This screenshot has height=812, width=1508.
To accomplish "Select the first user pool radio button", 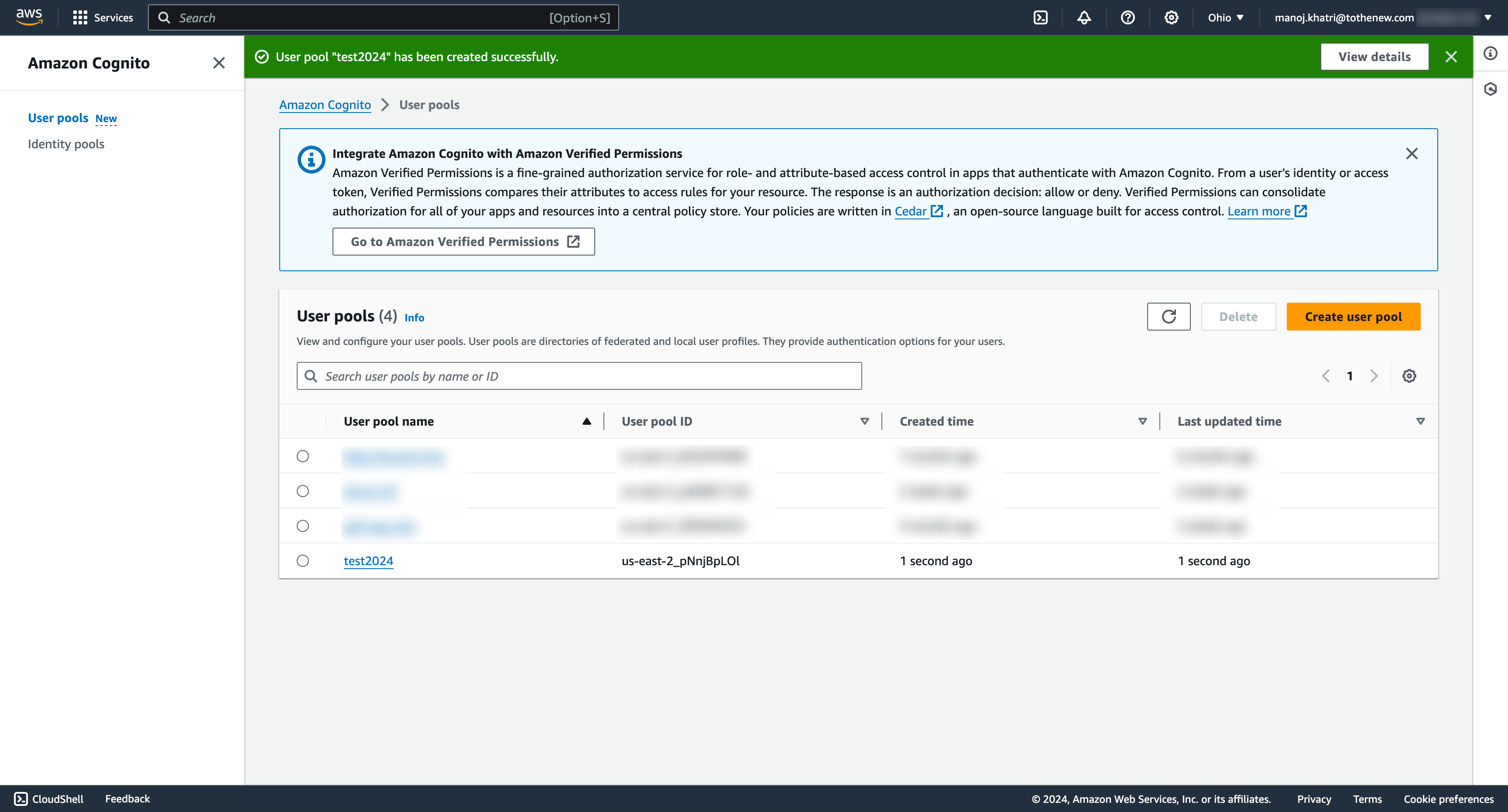I will [x=303, y=456].
